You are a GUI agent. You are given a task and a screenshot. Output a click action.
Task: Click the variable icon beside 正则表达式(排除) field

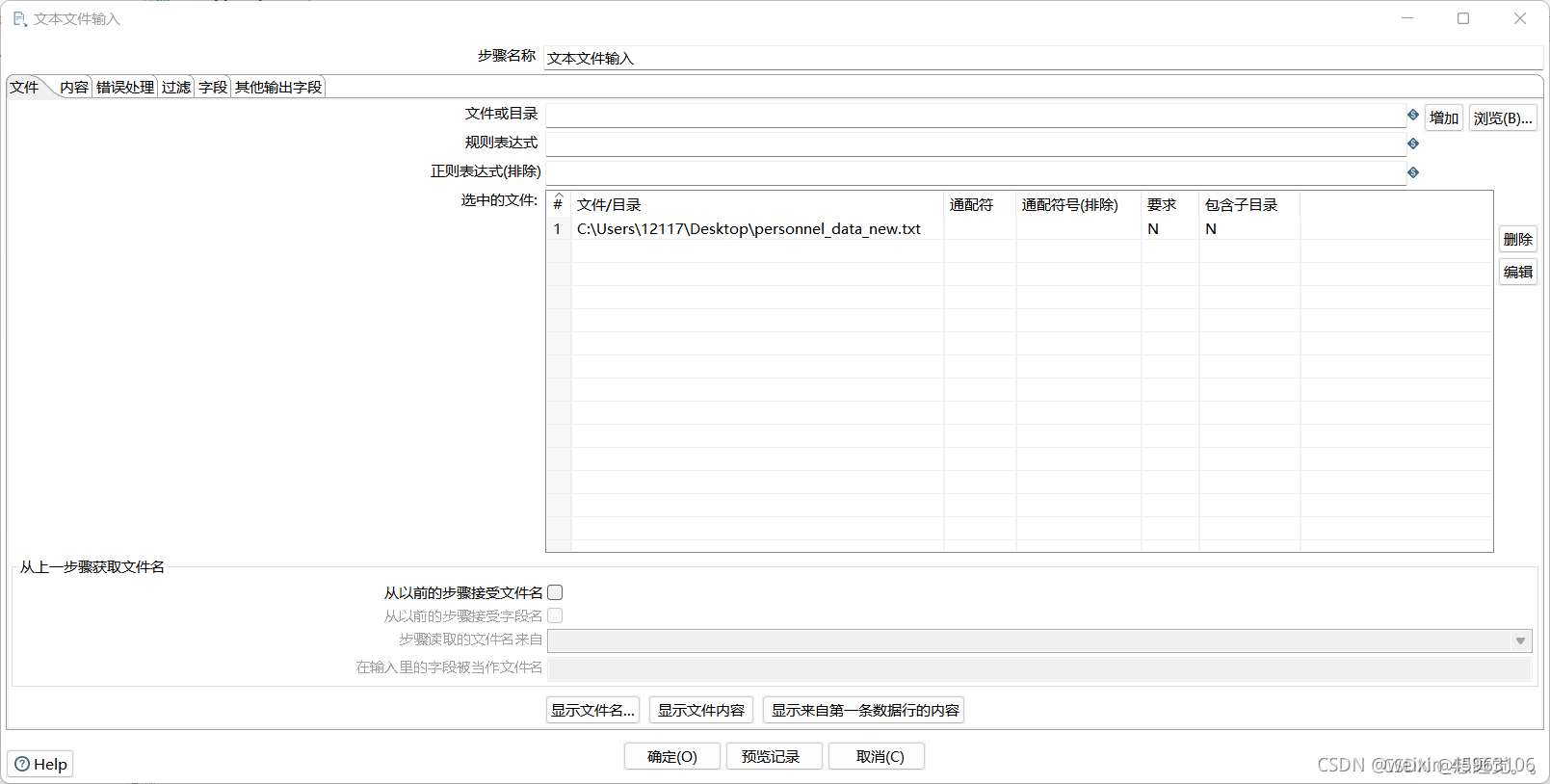click(x=1413, y=172)
